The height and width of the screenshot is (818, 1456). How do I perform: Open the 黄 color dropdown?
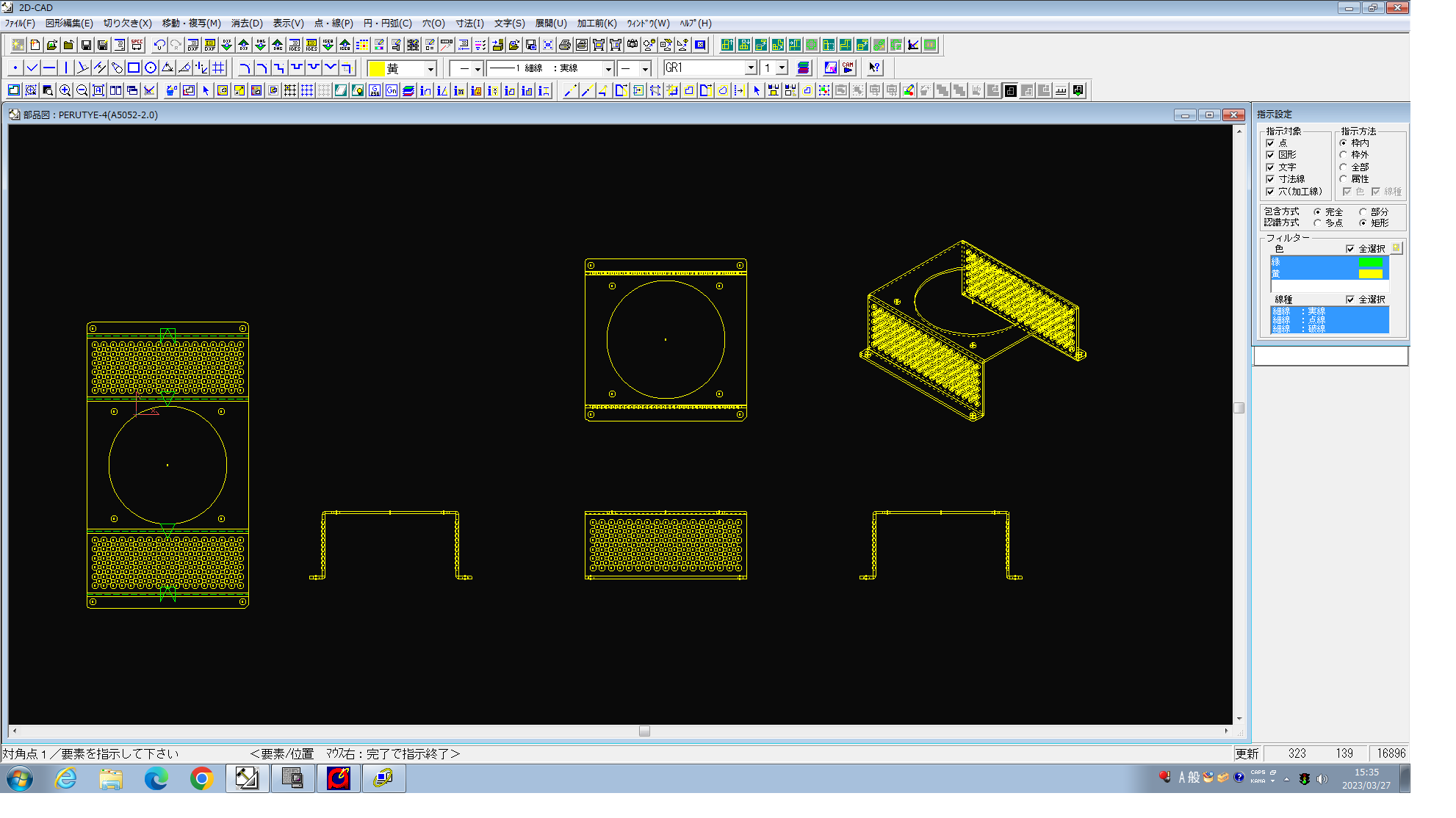(430, 69)
